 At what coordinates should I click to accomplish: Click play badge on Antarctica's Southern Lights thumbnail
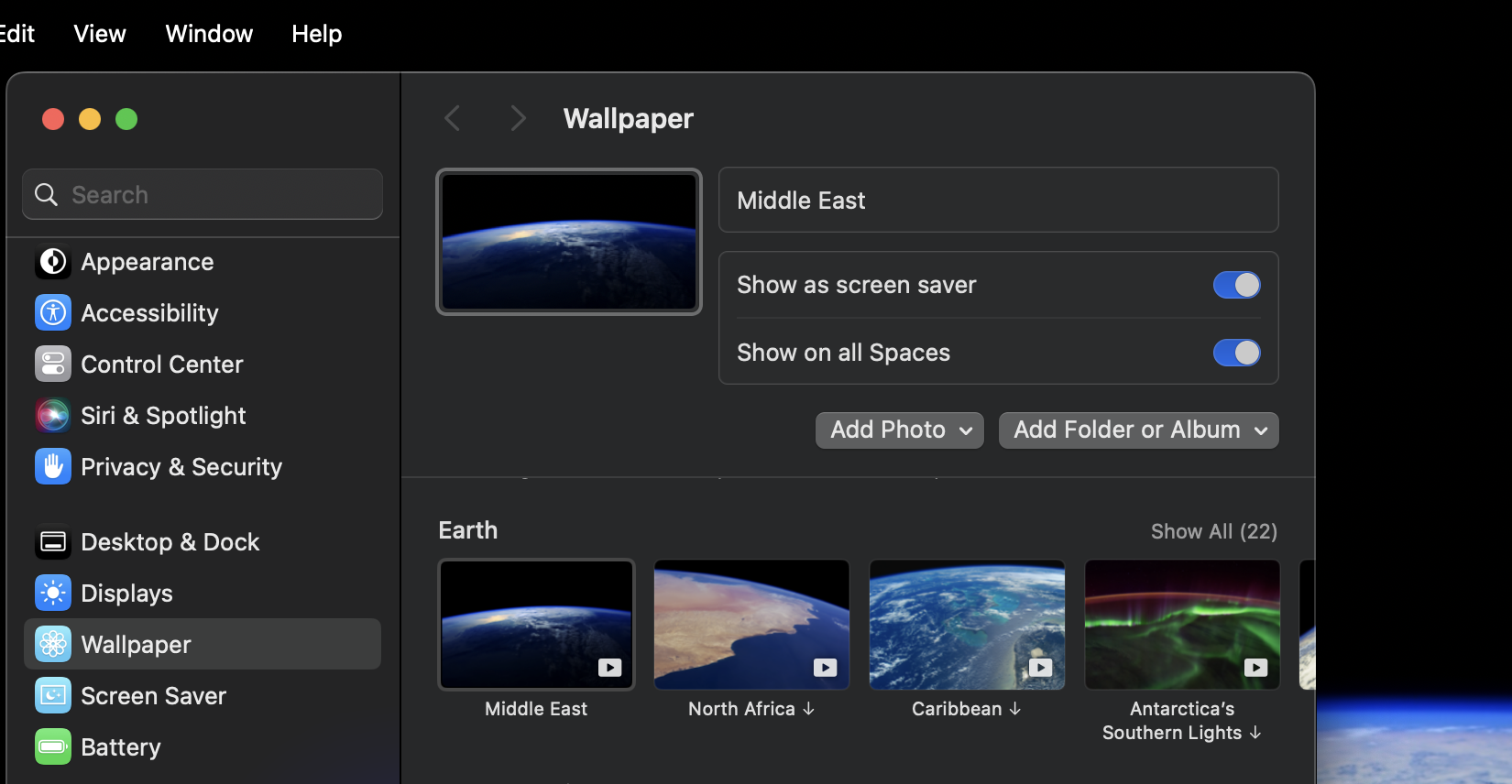(x=1256, y=668)
